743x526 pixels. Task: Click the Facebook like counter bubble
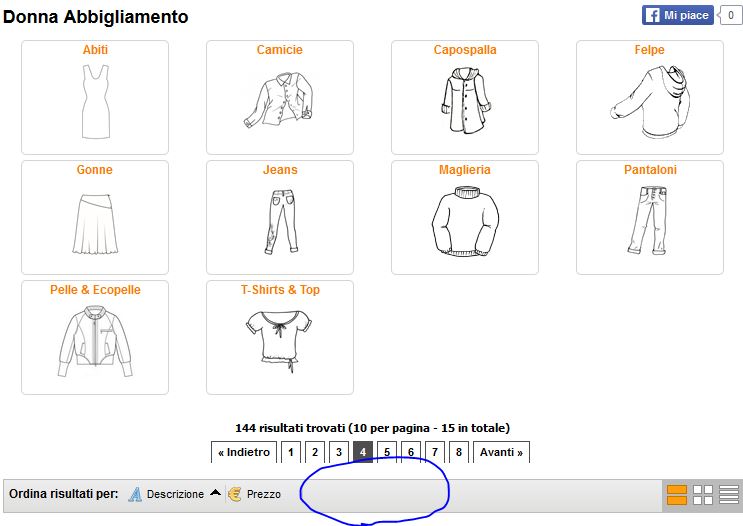click(x=730, y=15)
